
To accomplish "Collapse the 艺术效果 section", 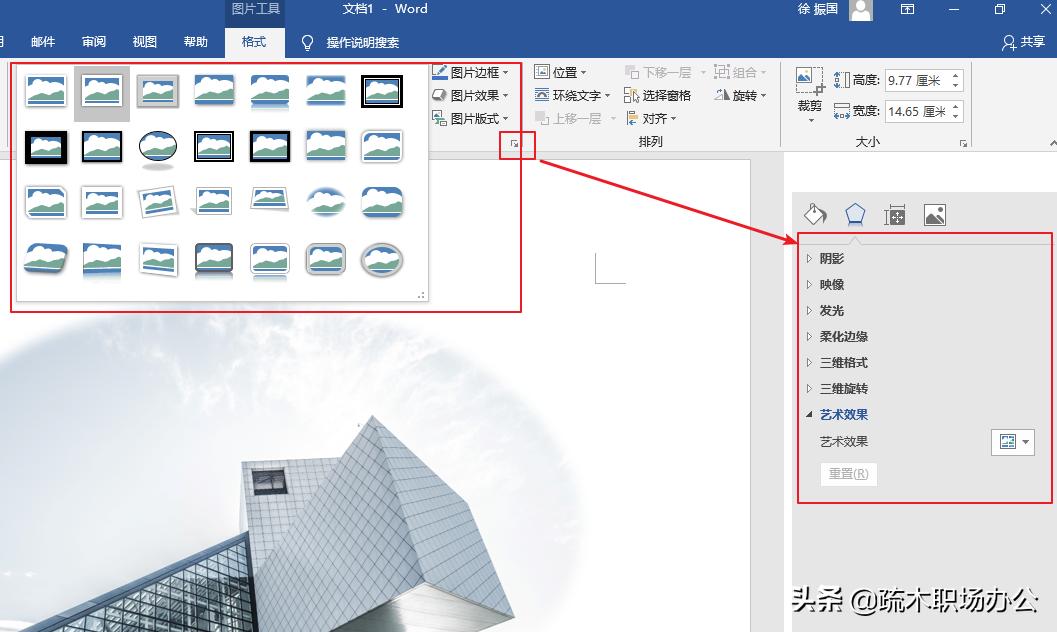I will [841, 414].
